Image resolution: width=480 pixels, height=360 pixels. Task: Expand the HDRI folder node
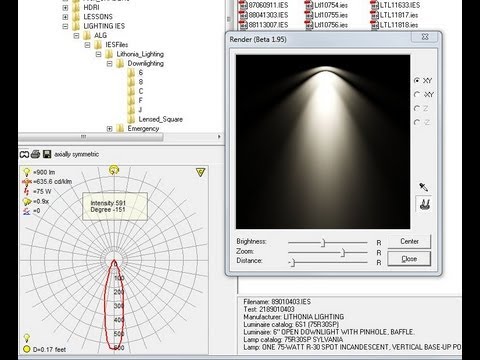point(65,7)
